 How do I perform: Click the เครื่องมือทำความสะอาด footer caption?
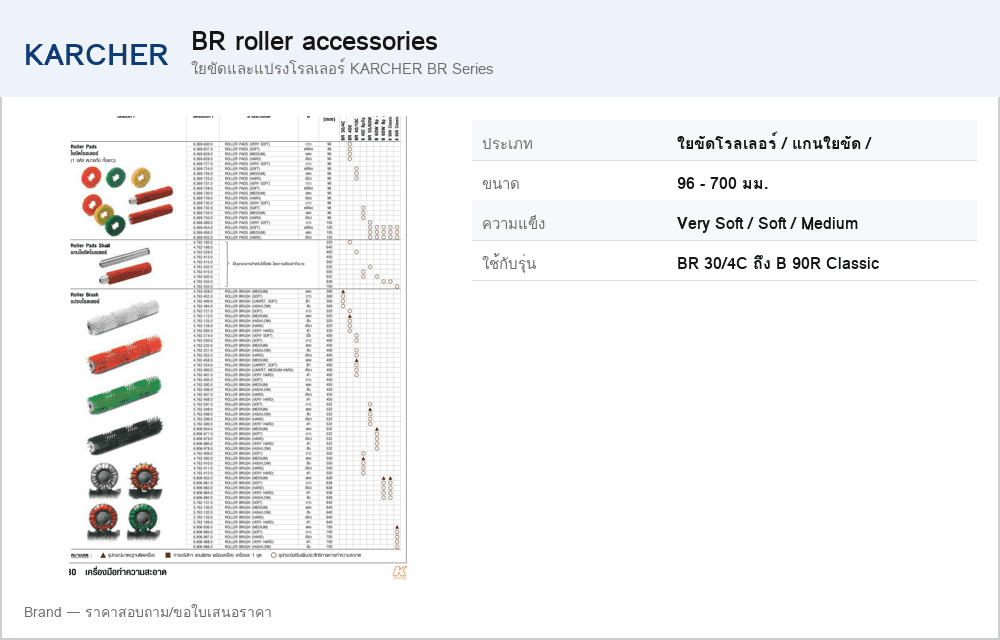tap(126, 572)
